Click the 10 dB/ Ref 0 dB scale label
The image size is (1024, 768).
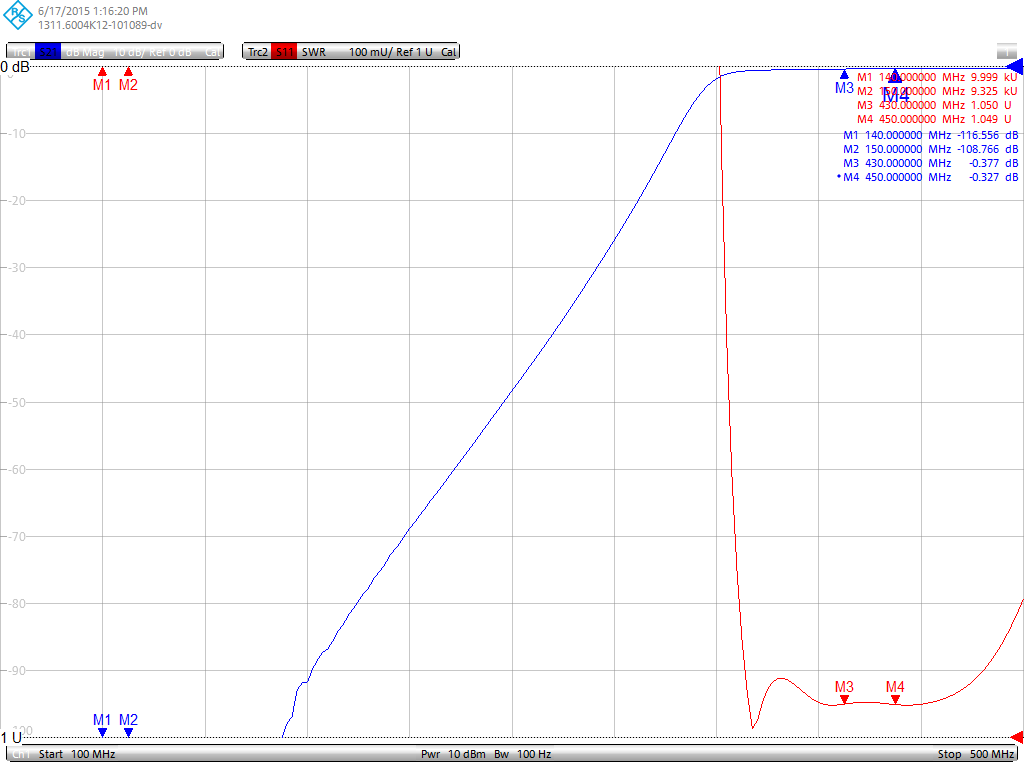[153, 52]
